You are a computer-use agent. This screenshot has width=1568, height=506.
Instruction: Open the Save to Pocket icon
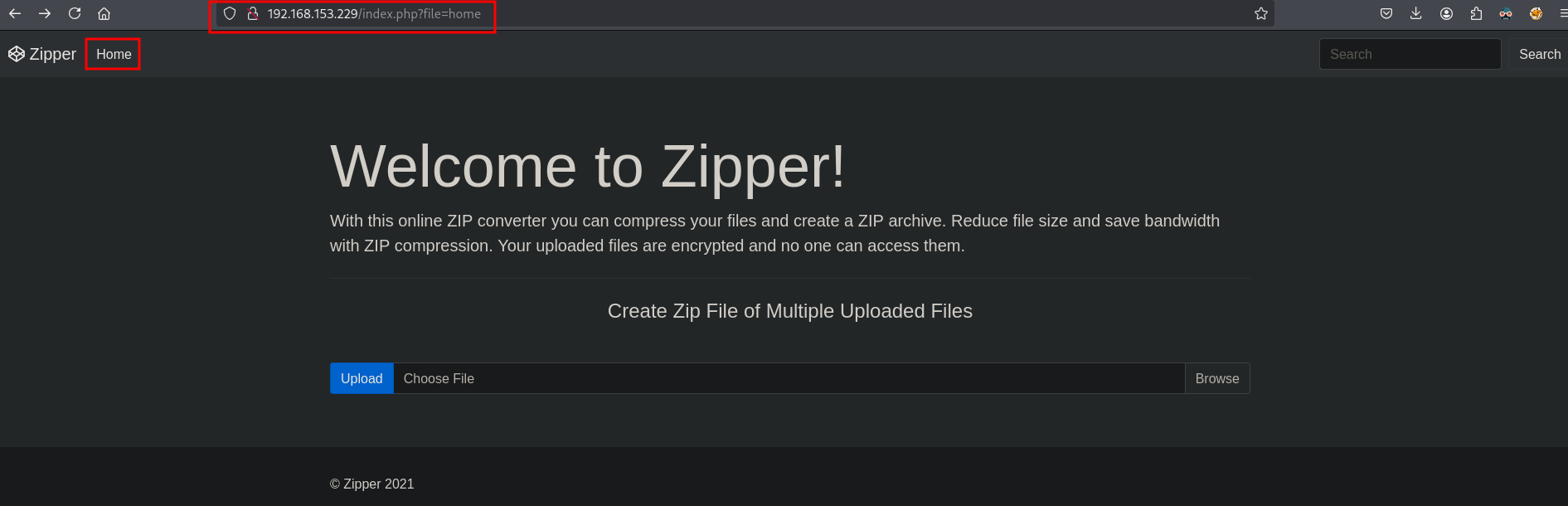pyautogui.click(x=1386, y=13)
